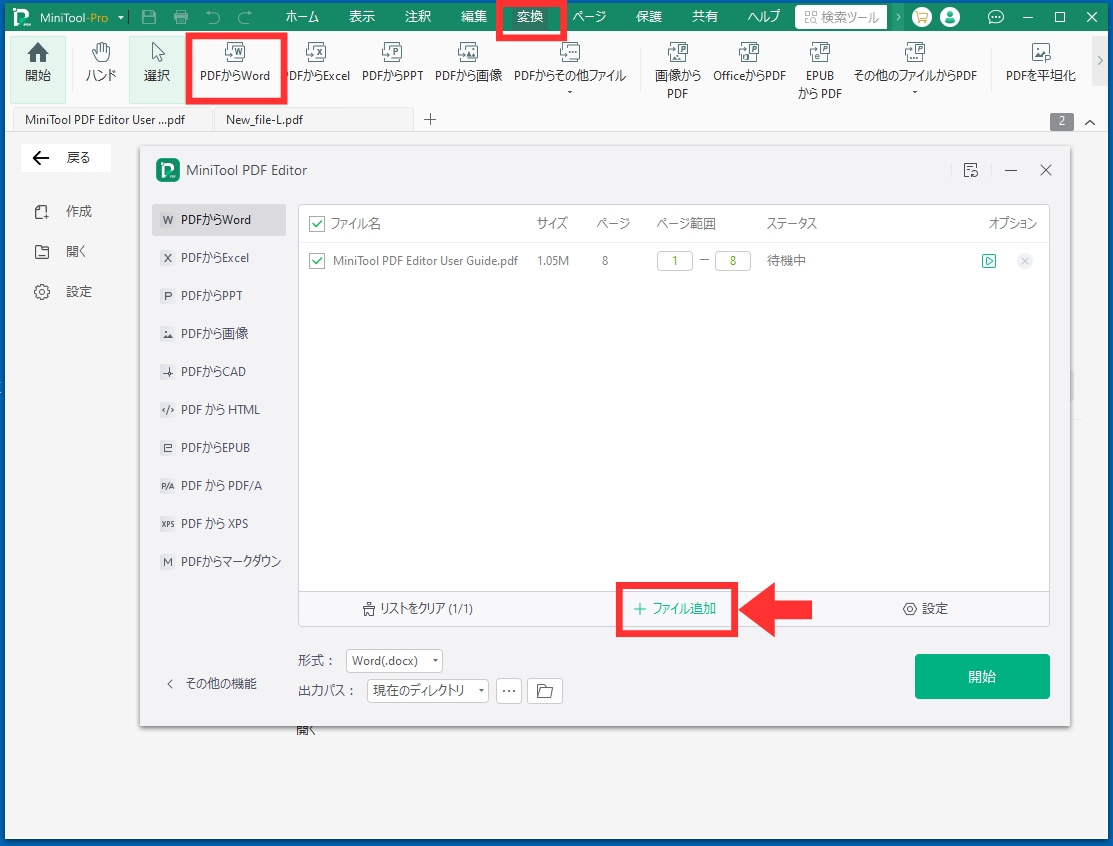Open the 出力パス 現在のディレクトリ dropdown
The image size is (1113, 846).
427,691
